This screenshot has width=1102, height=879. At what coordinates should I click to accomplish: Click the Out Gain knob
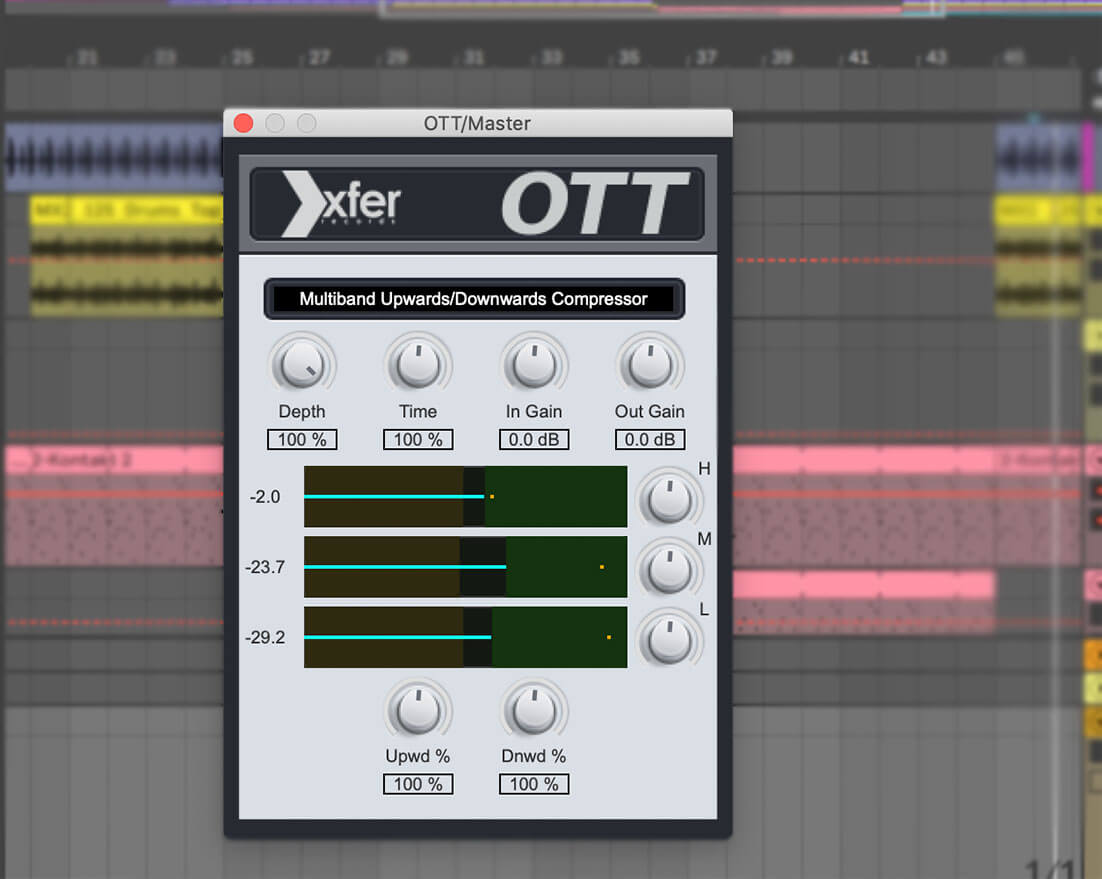(x=650, y=366)
